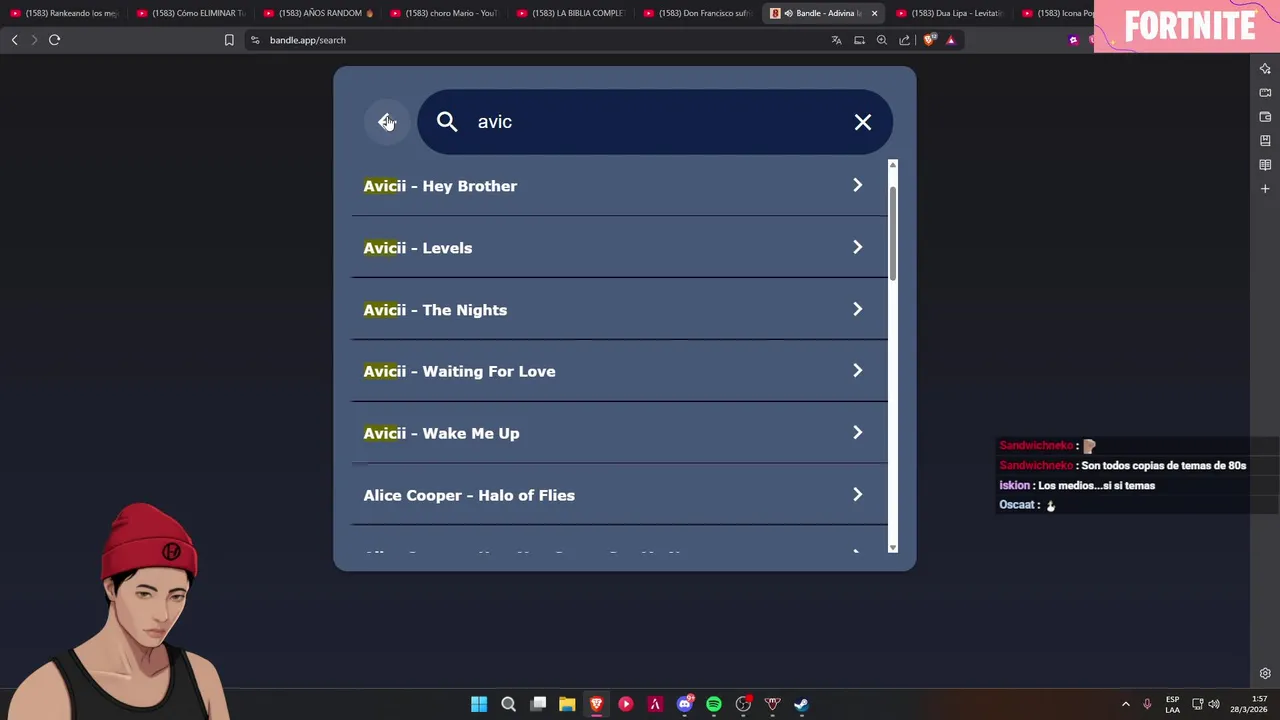Open the red play-button app on taskbar
The width and height of the screenshot is (1280, 720).
626,704
